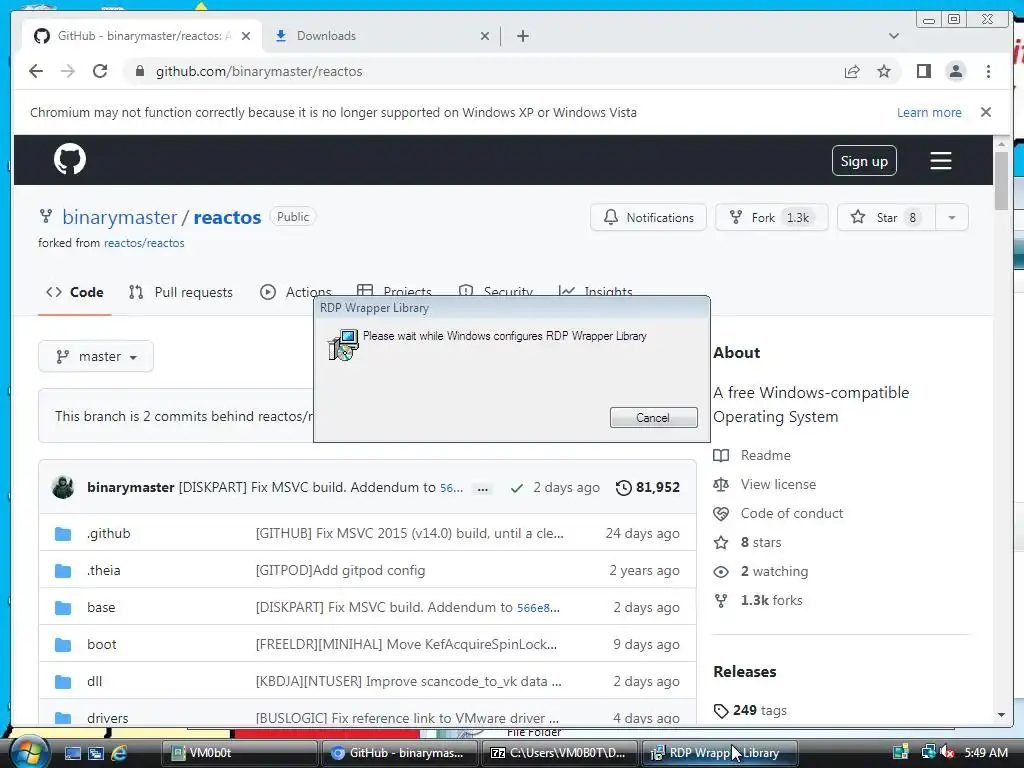The width and height of the screenshot is (1024, 768).
Task: Bookmark this page with the star icon
Action: click(884, 71)
